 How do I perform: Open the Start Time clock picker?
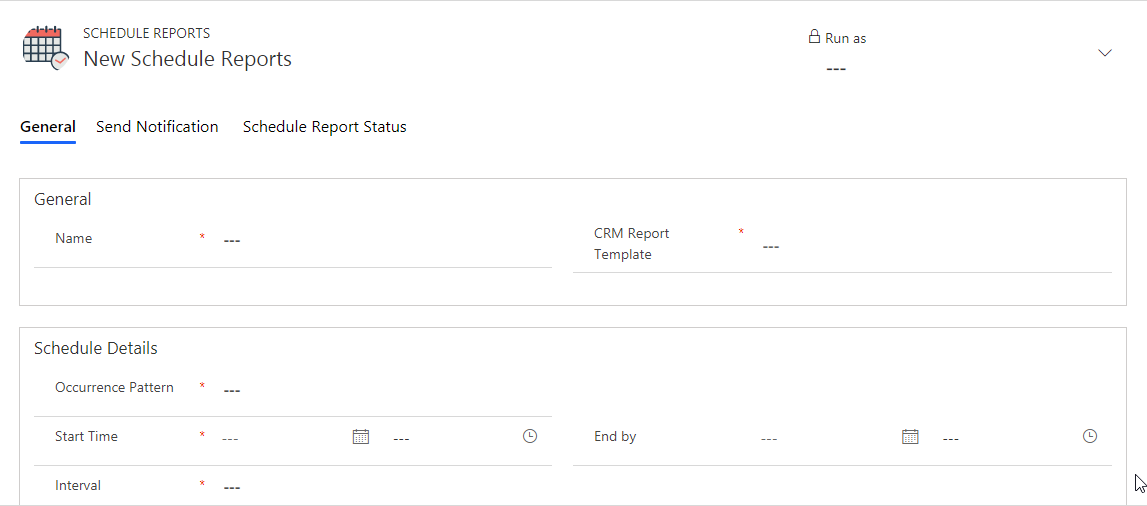[x=530, y=436]
